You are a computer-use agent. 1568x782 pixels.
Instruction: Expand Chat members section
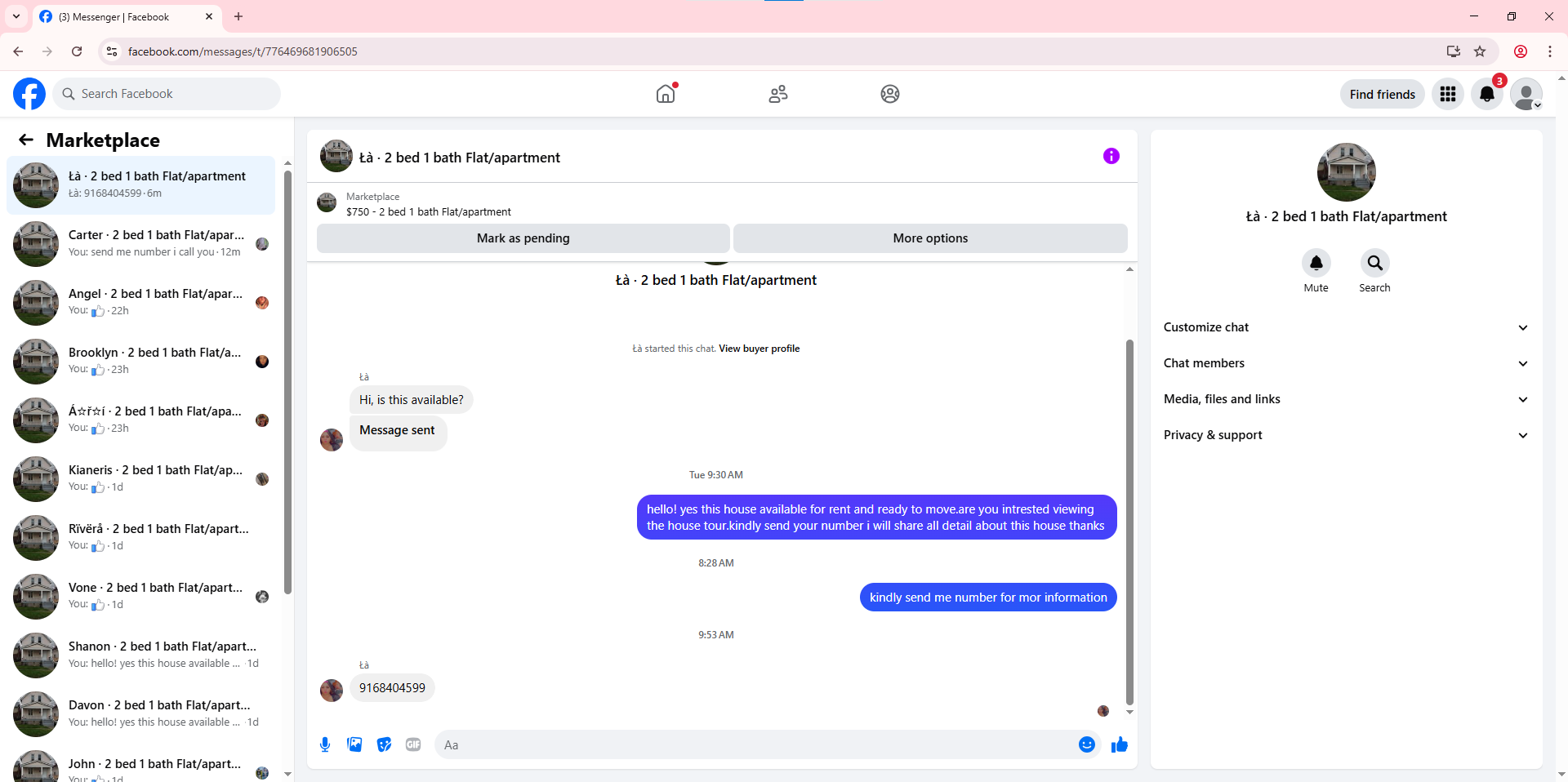pos(1346,363)
